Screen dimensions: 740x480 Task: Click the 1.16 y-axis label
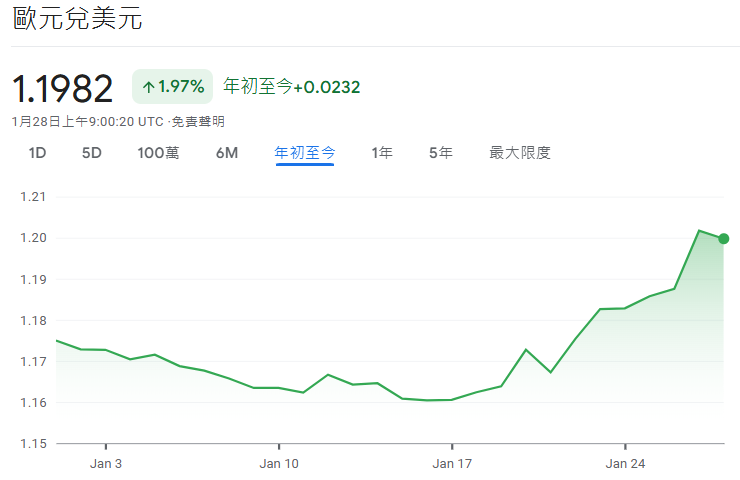[33, 403]
